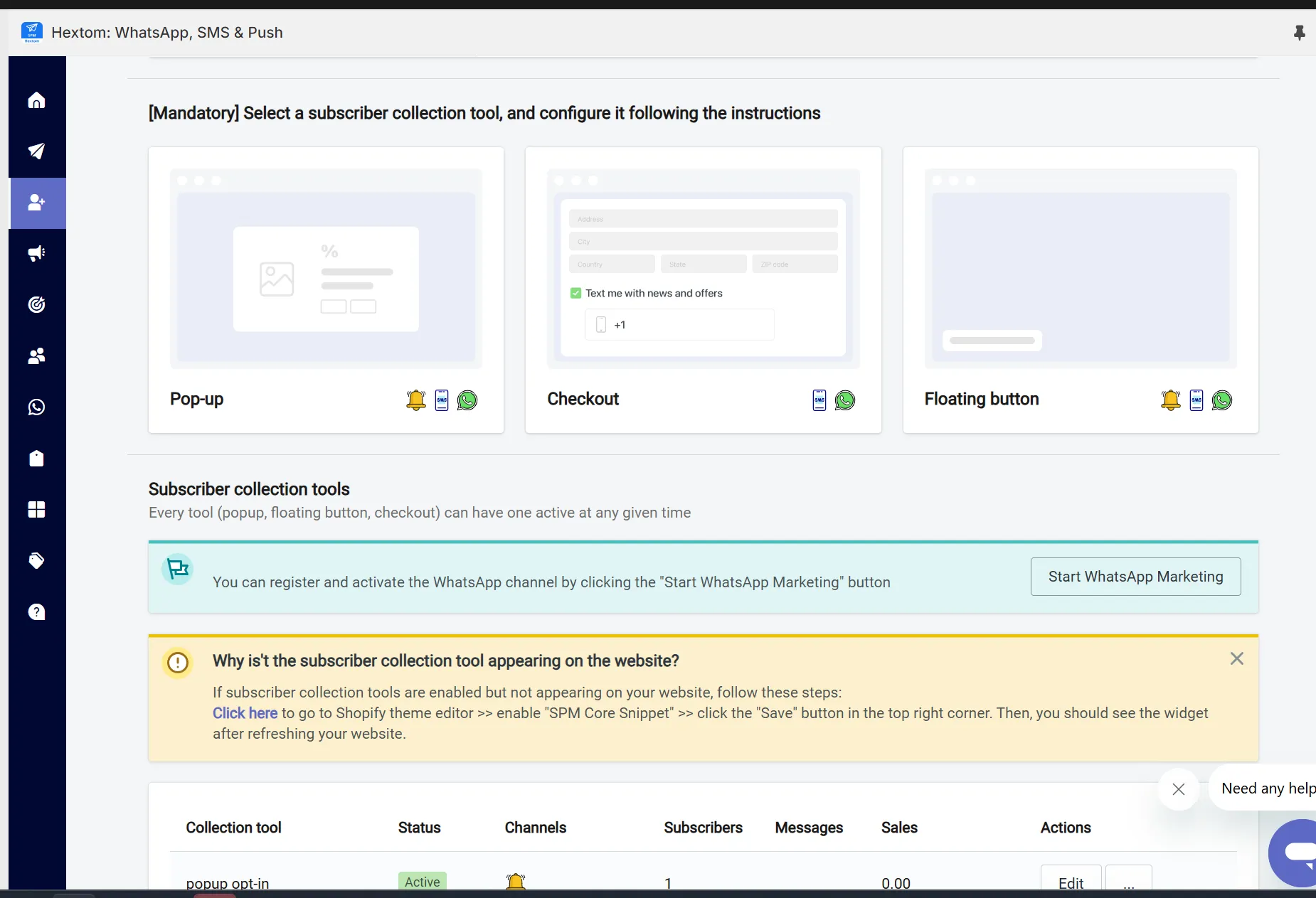This screenshot has width=1316, height=898.
Task: Click the Hextom app logo
Action: (32, 32)
